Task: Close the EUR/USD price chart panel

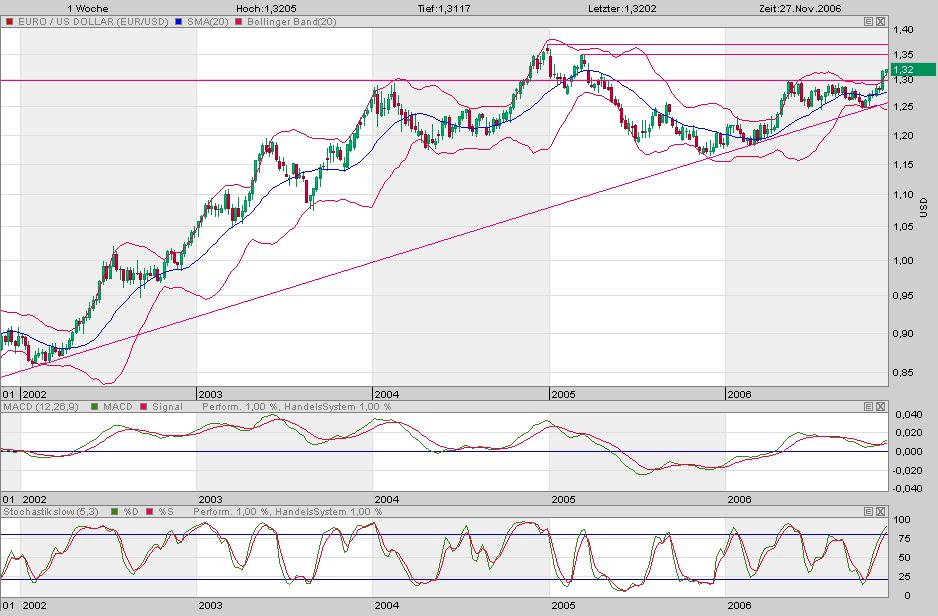Action: click(880, 20)
